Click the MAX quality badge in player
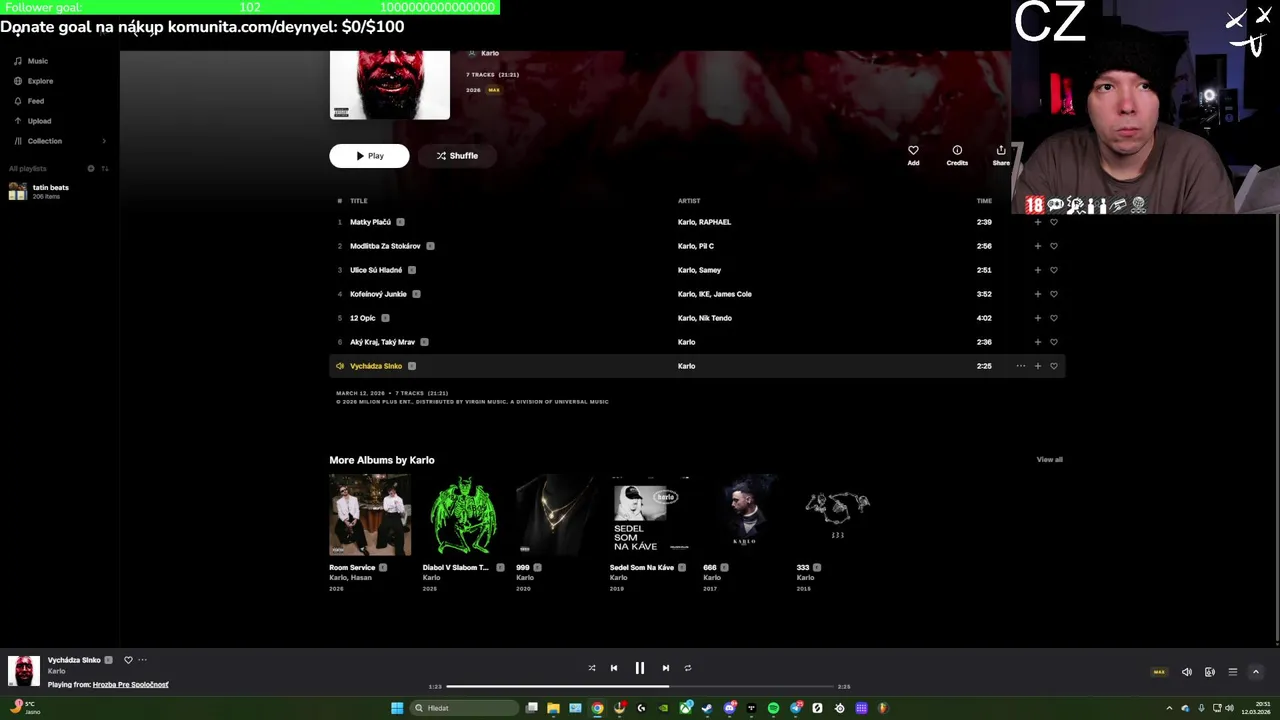 pos(1159,672)
